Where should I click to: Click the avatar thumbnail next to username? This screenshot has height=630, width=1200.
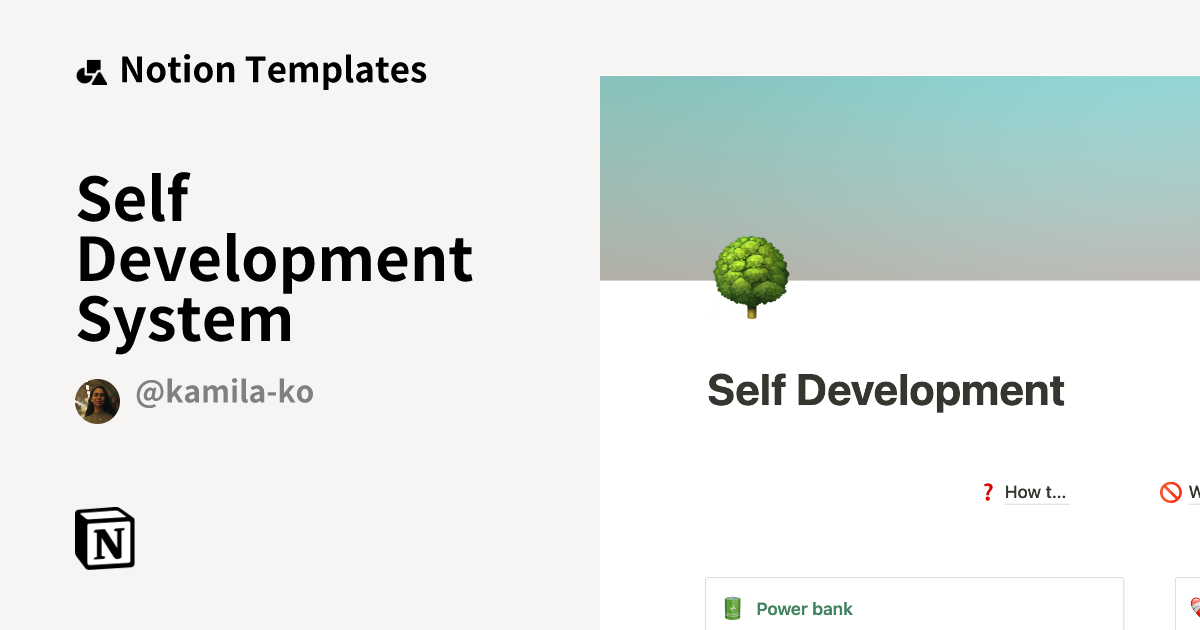tap(97, 401)
